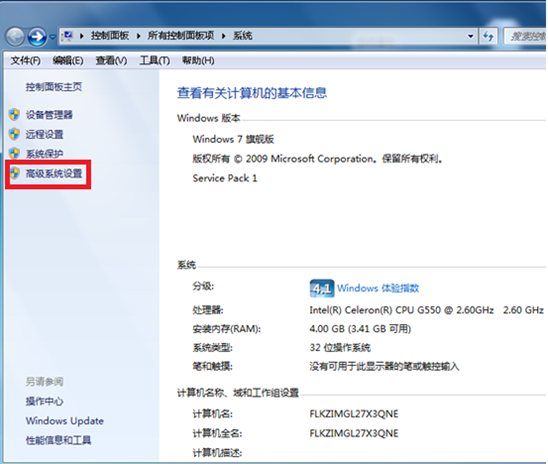Click the Service Pack 1 text
This screenshot has height=464, width=548.
(225, 178)
